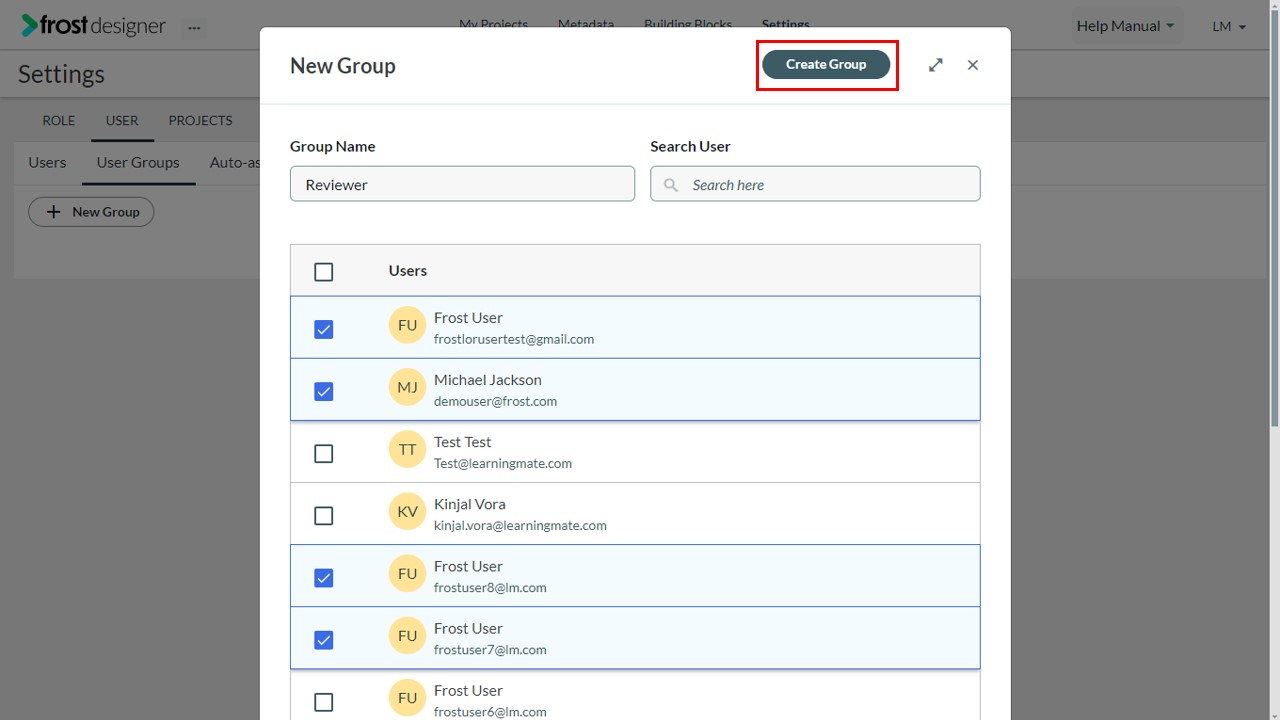Viewport: 1280px width, 720px height.
Task: Close the New Group dialog
Action: (973, 65)
